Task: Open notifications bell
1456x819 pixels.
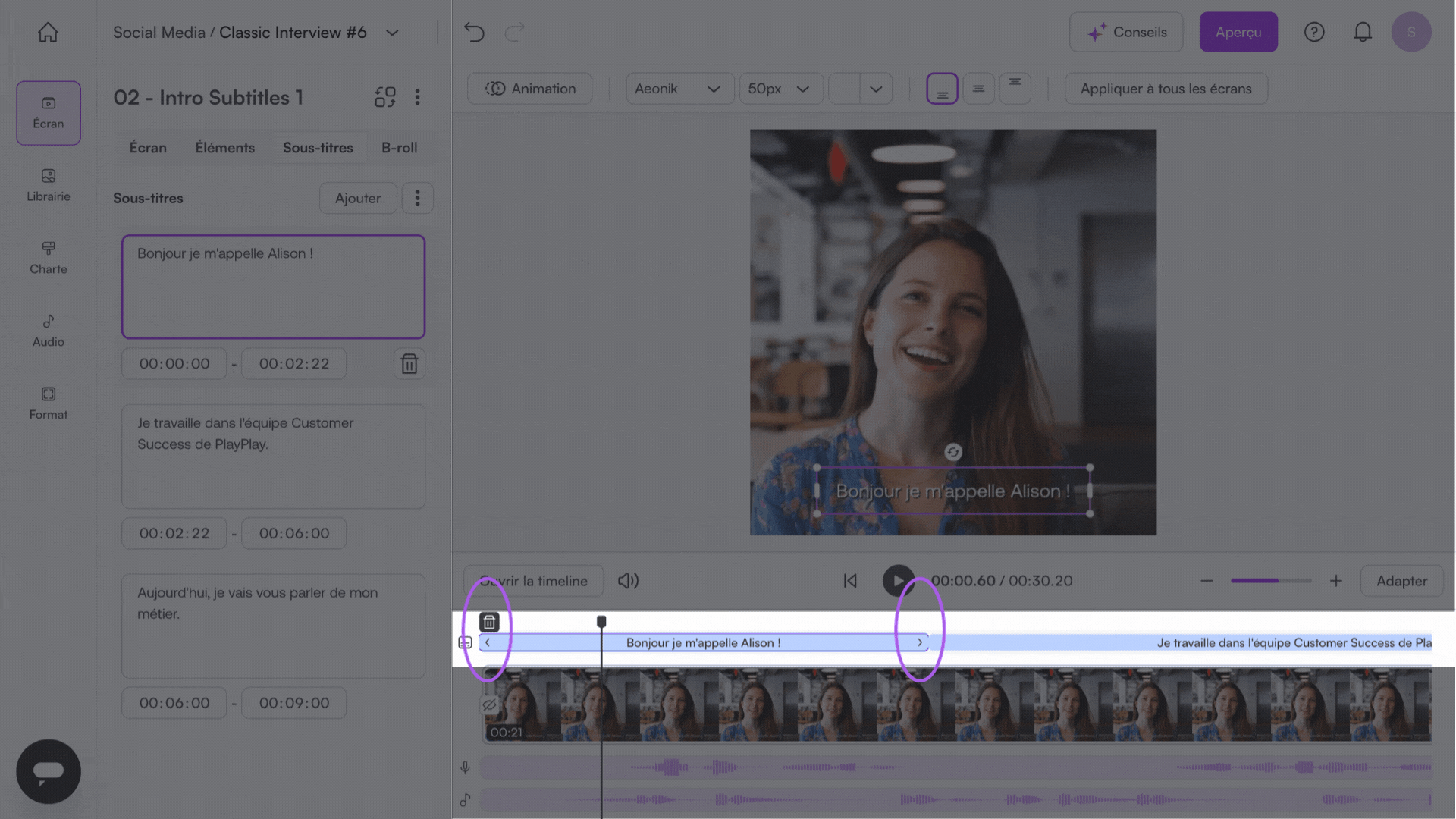Action: pyautogui.click(x=1362, y=32)
